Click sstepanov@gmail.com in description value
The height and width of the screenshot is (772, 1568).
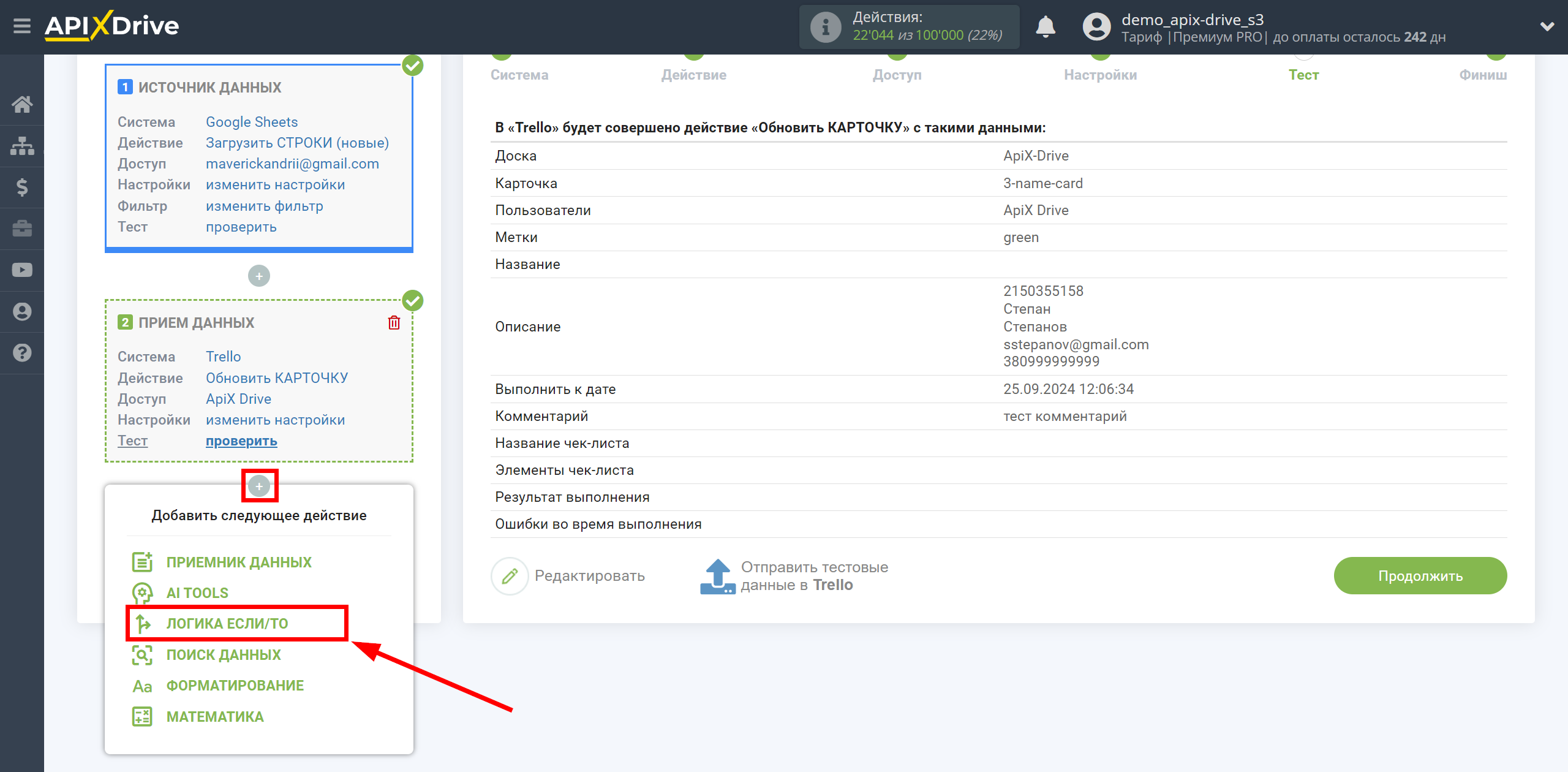(1076, 344)
